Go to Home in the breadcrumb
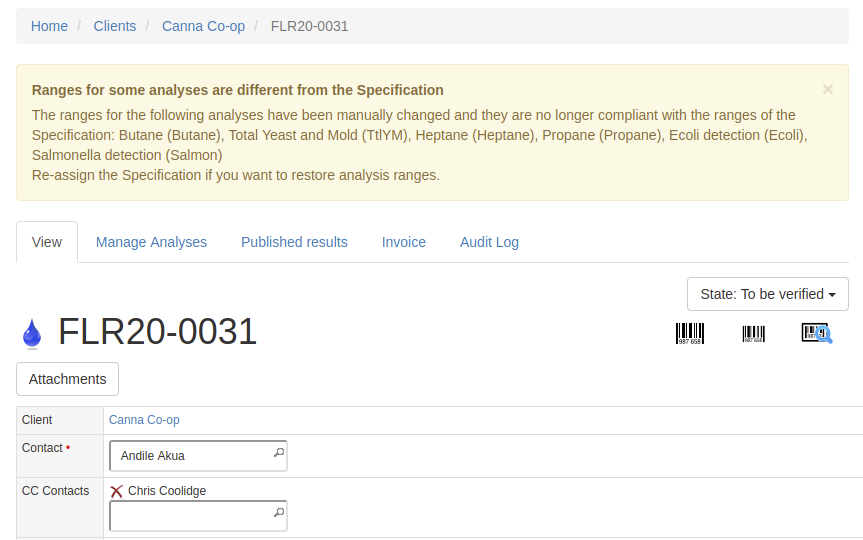The width and height of the screenshot is (863, 540). point(49,26)
